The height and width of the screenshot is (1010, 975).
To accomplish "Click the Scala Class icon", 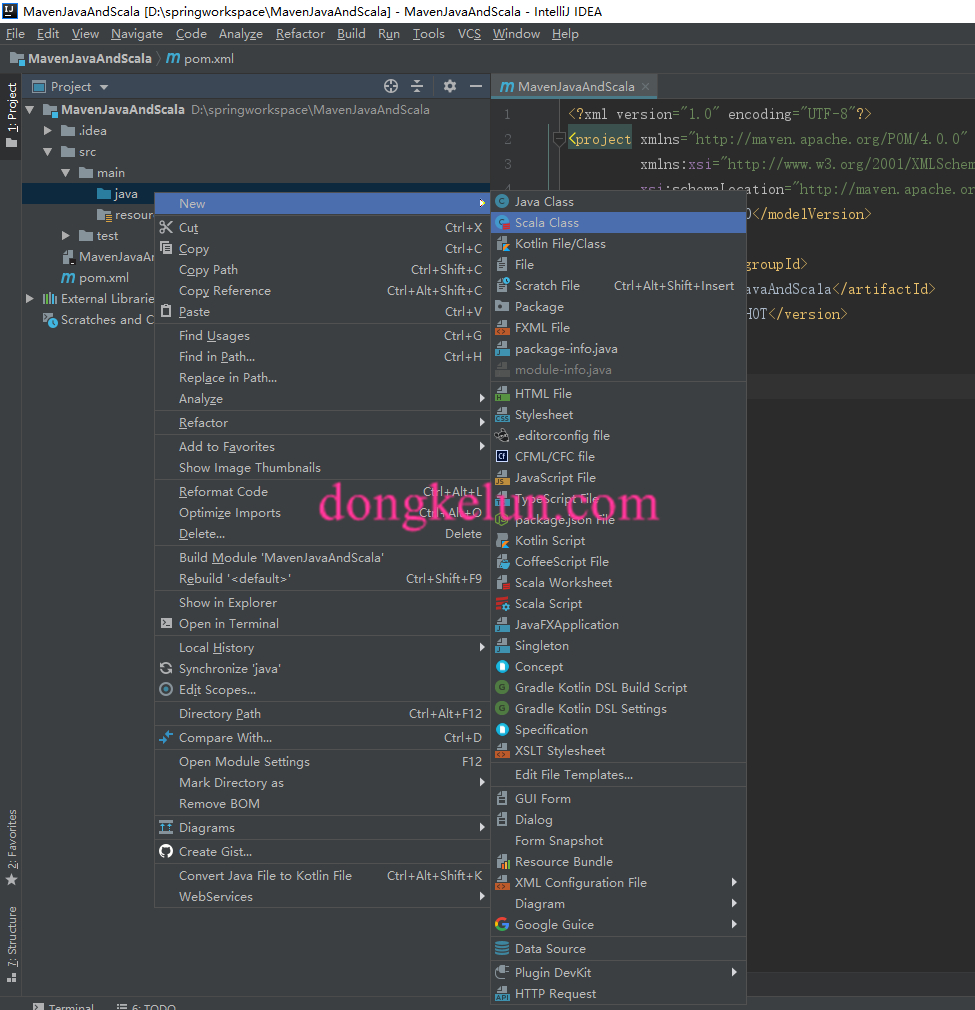I will click(502, 223).
